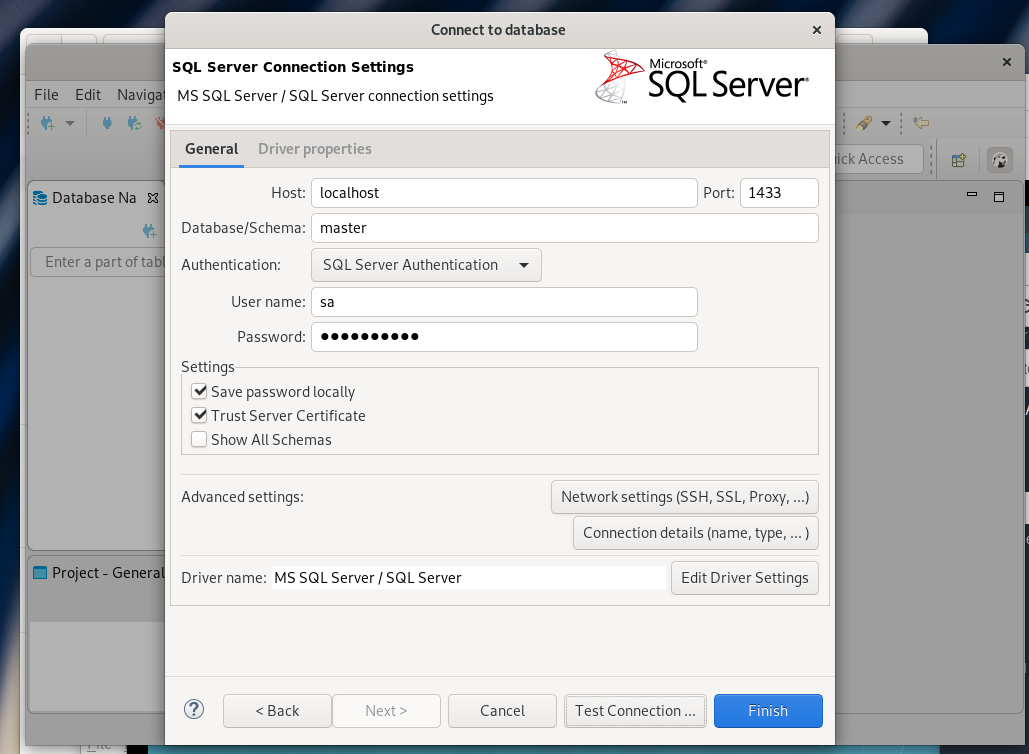Click Edit Driver Settings button
This screenshot has height=754, width=1029.
point(744,577)
